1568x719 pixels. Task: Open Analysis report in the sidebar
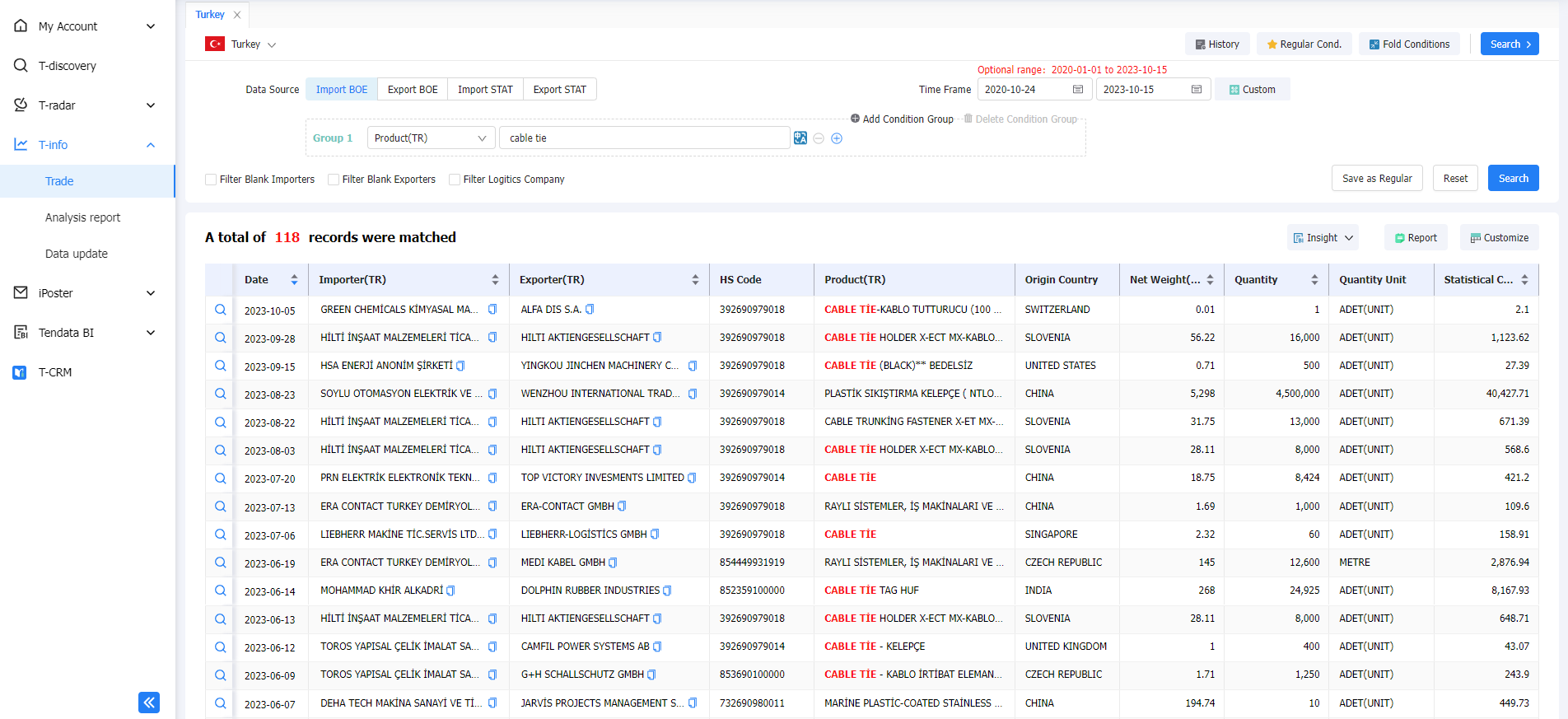(x=82, y=217)
